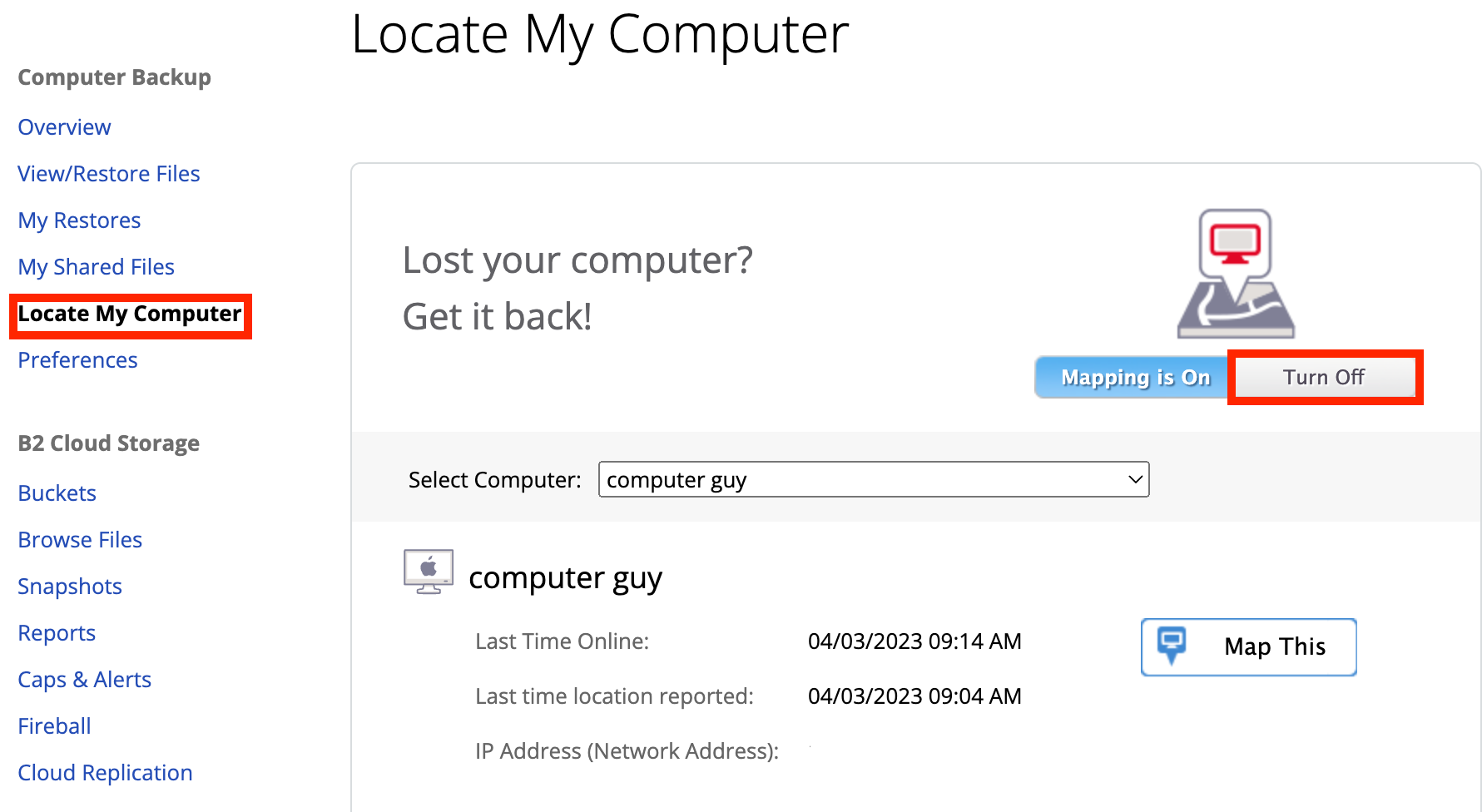Go to View/Restore Files
This screenshot has width=1482, height=812.
click(109, 174)
